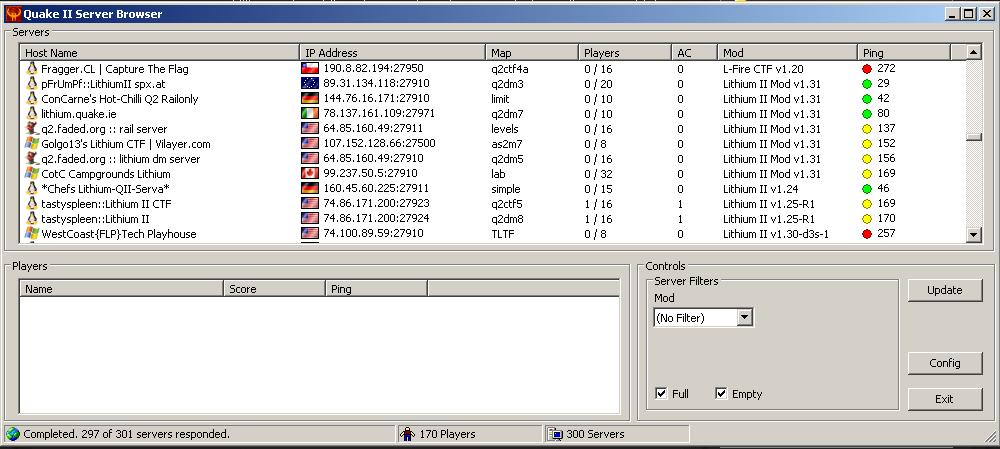Click the Irish flag beside 78.137.161.109:27971

[310, 114]
